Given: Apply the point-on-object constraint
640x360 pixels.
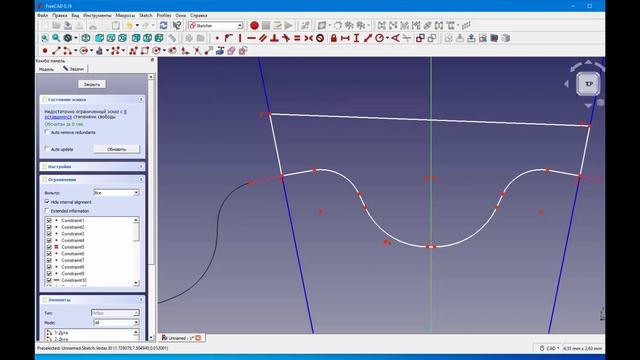Looking at the screenshot, I should [x=228, y=38].
